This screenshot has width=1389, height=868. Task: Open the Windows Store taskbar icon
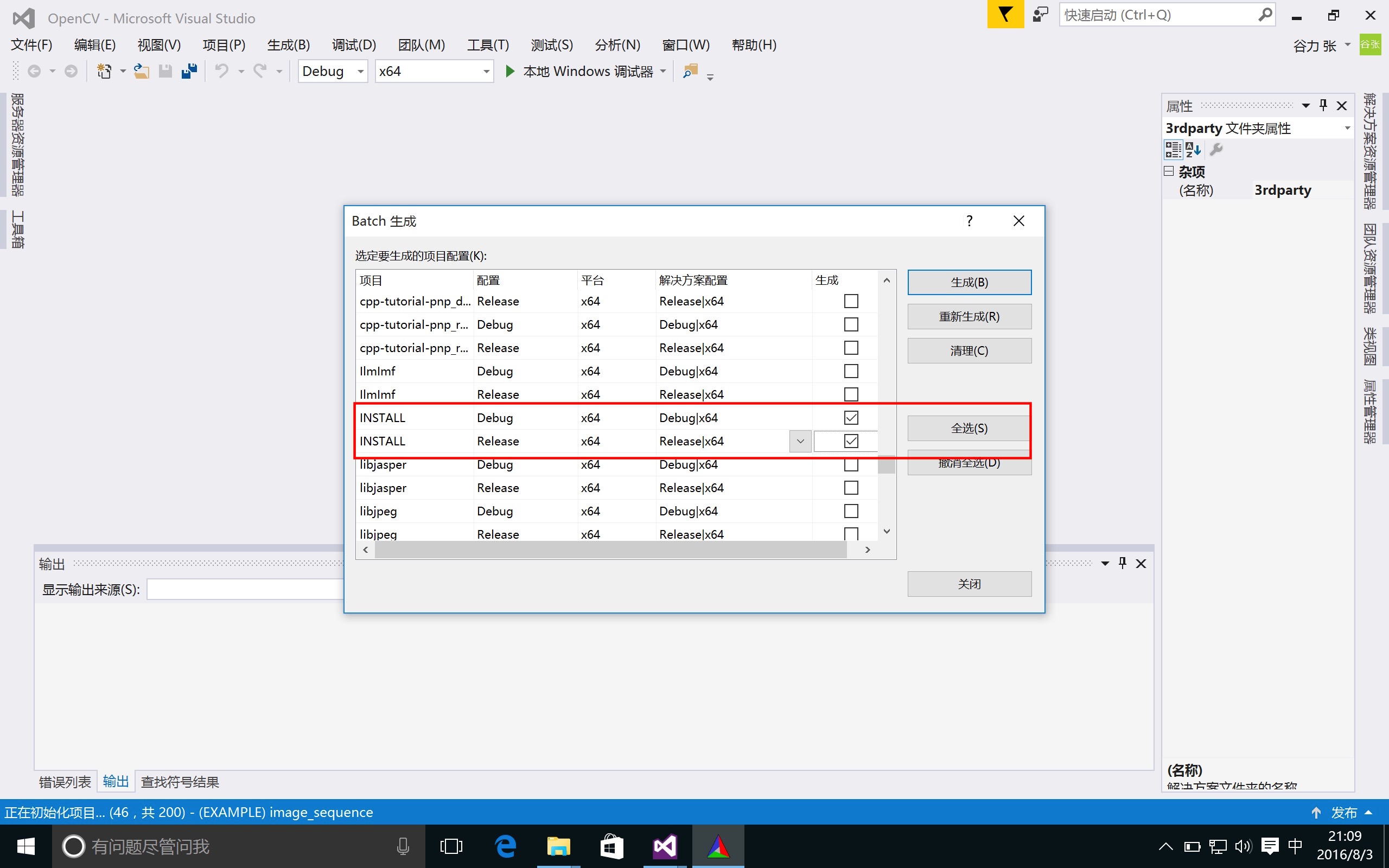(x=611, y=846)
